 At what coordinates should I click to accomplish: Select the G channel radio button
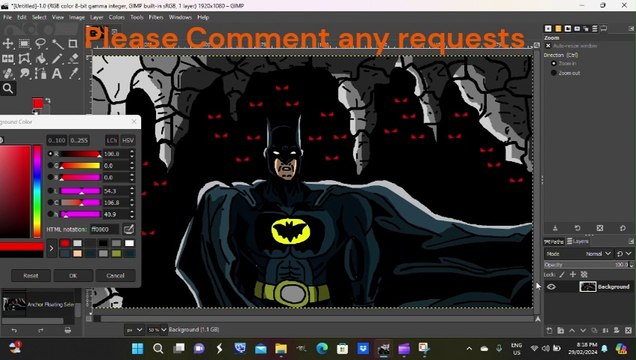[51, 165]
